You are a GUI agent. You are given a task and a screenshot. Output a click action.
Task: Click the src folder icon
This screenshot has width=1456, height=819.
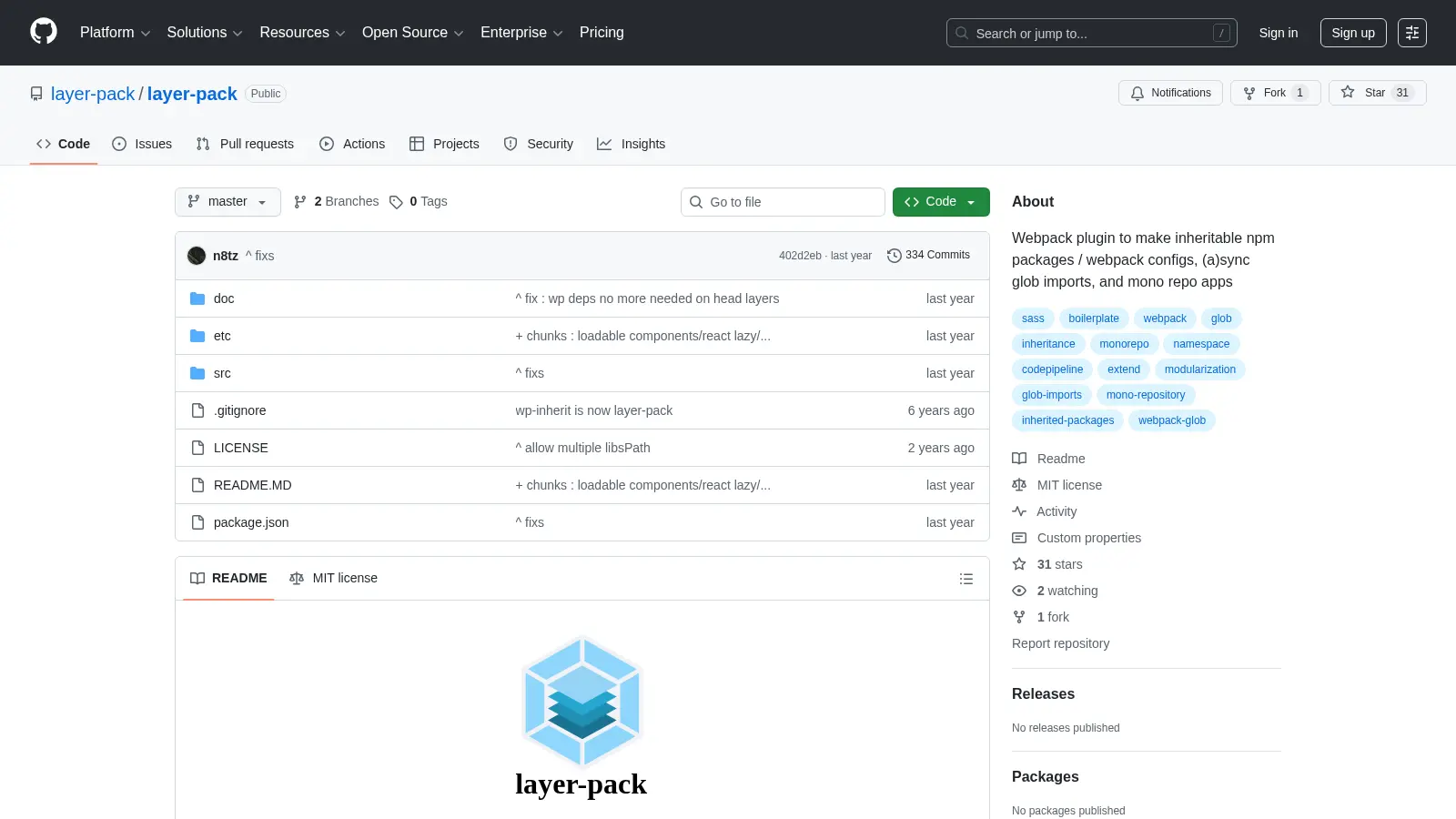[x=197, y=373]
